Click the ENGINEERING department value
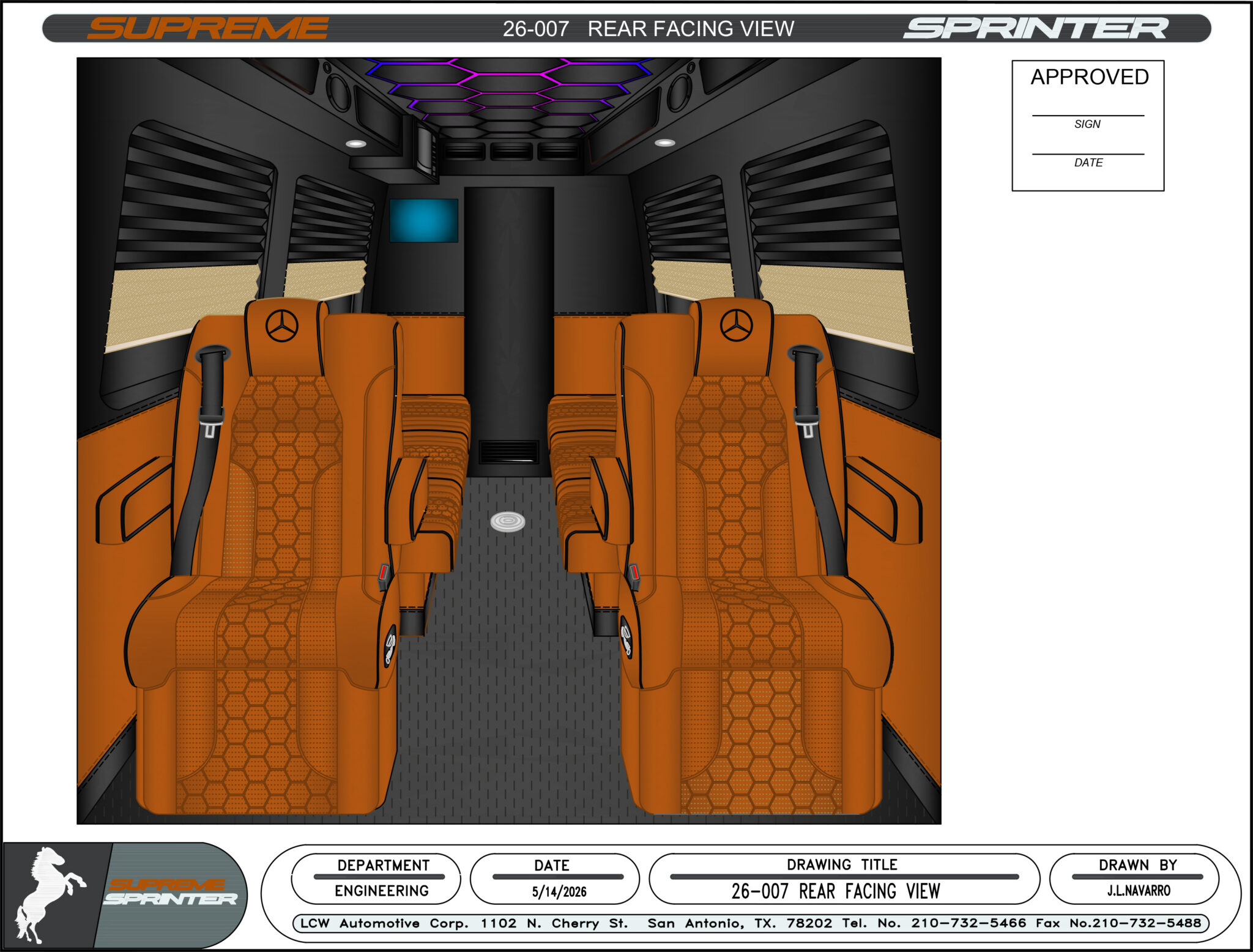Image resolution: width=1253 pixels, height=952 pixels. [x=382, y=891]
